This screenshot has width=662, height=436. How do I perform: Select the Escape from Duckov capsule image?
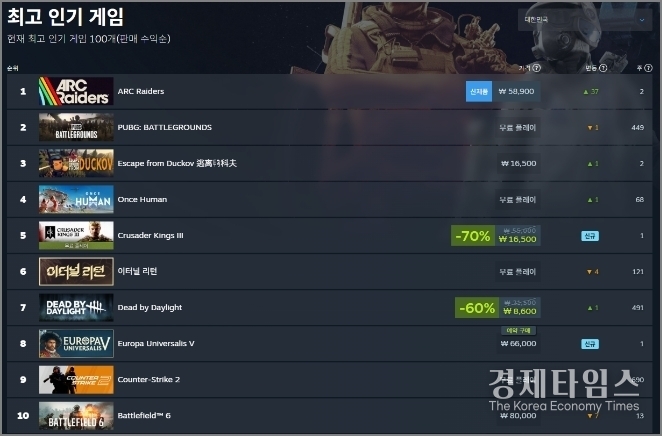76,163
